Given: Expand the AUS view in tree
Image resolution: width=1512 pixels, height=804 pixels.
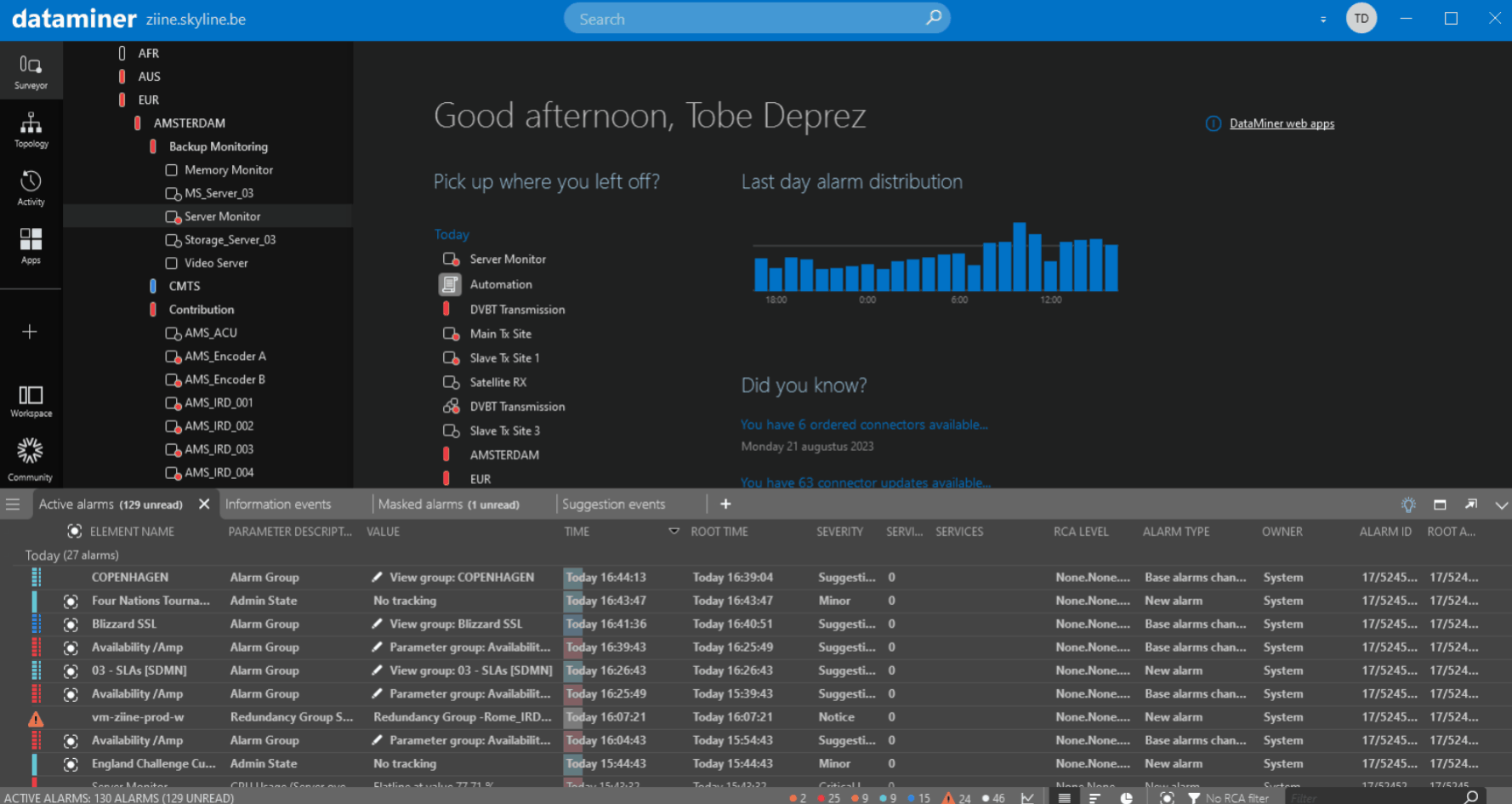Looking at the screenshot, I should 122,77.
